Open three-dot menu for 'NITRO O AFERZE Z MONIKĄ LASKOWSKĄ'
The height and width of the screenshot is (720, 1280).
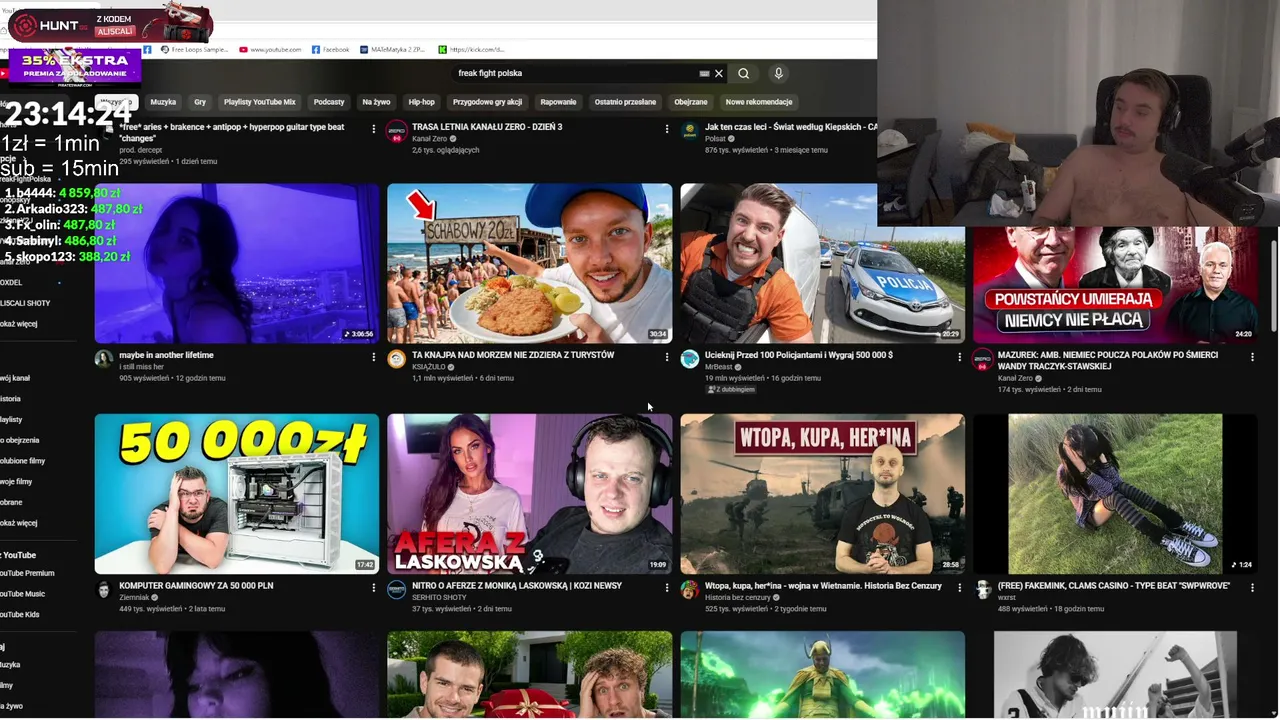[667, 587]
